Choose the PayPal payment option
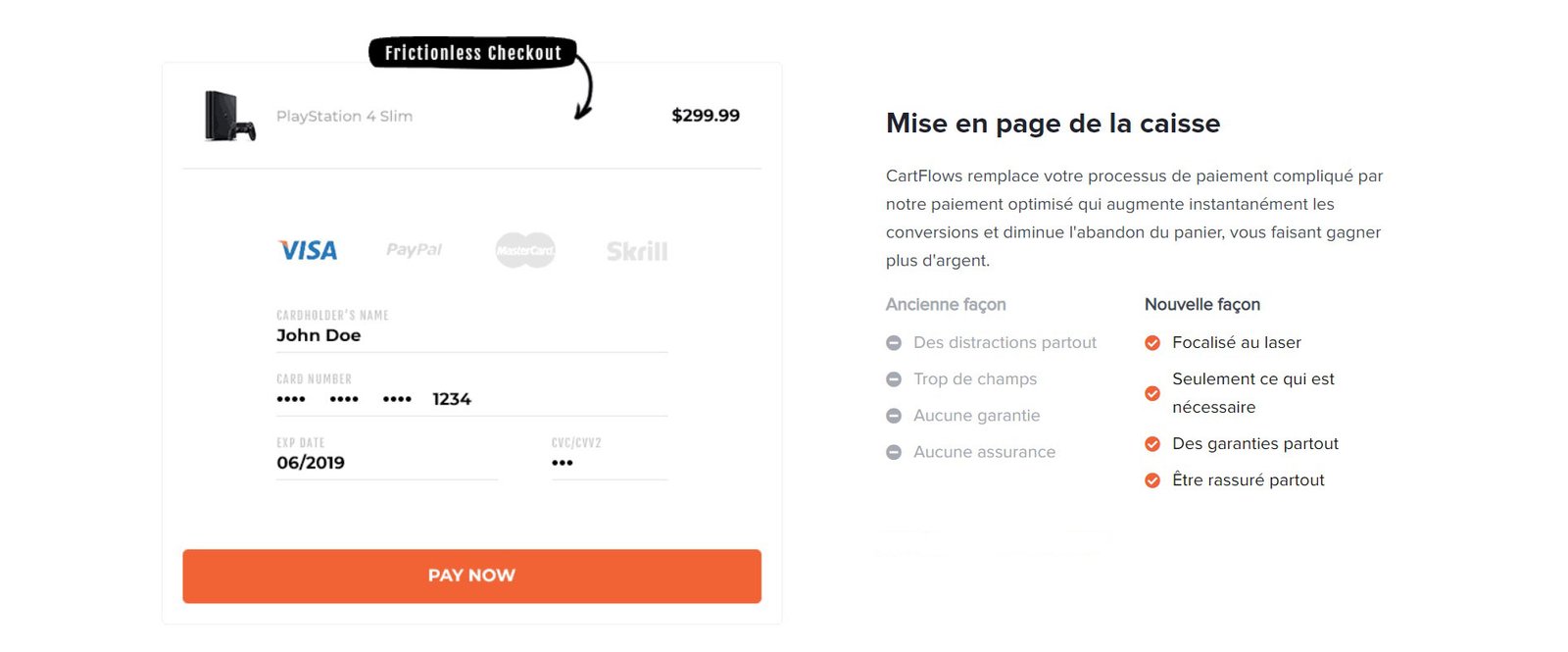The image size is (1568, 652). (414, 250)
